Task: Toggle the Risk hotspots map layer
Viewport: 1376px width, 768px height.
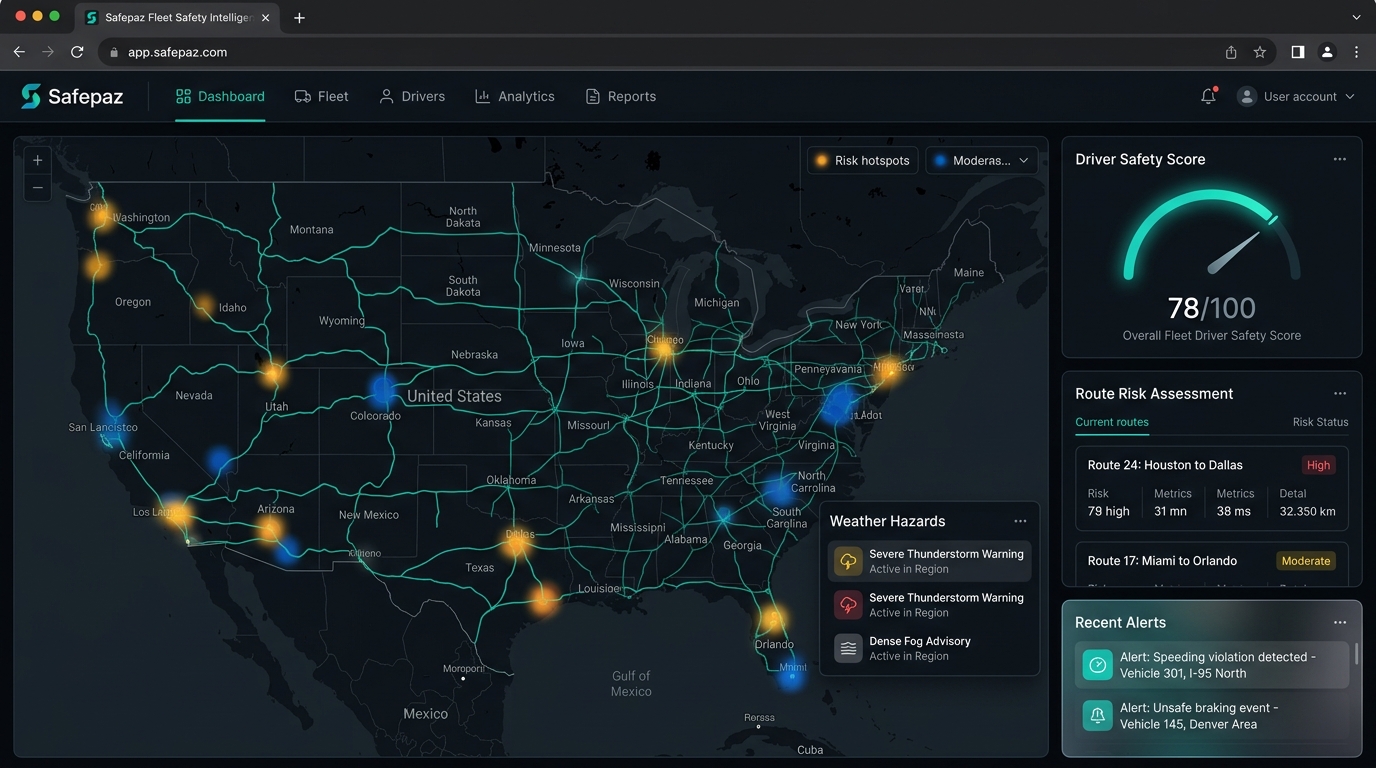Action: tap(863, 160)
